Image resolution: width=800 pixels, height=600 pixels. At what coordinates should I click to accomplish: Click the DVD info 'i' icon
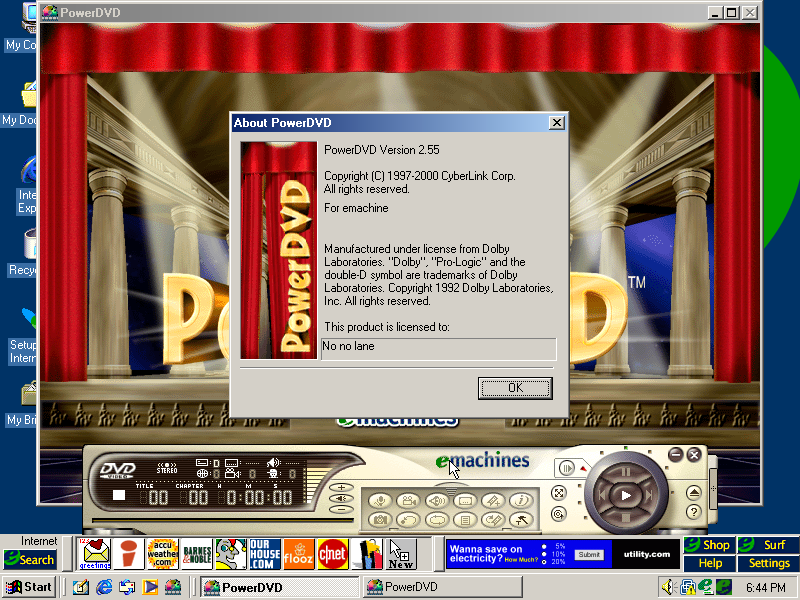pos(519,500)
